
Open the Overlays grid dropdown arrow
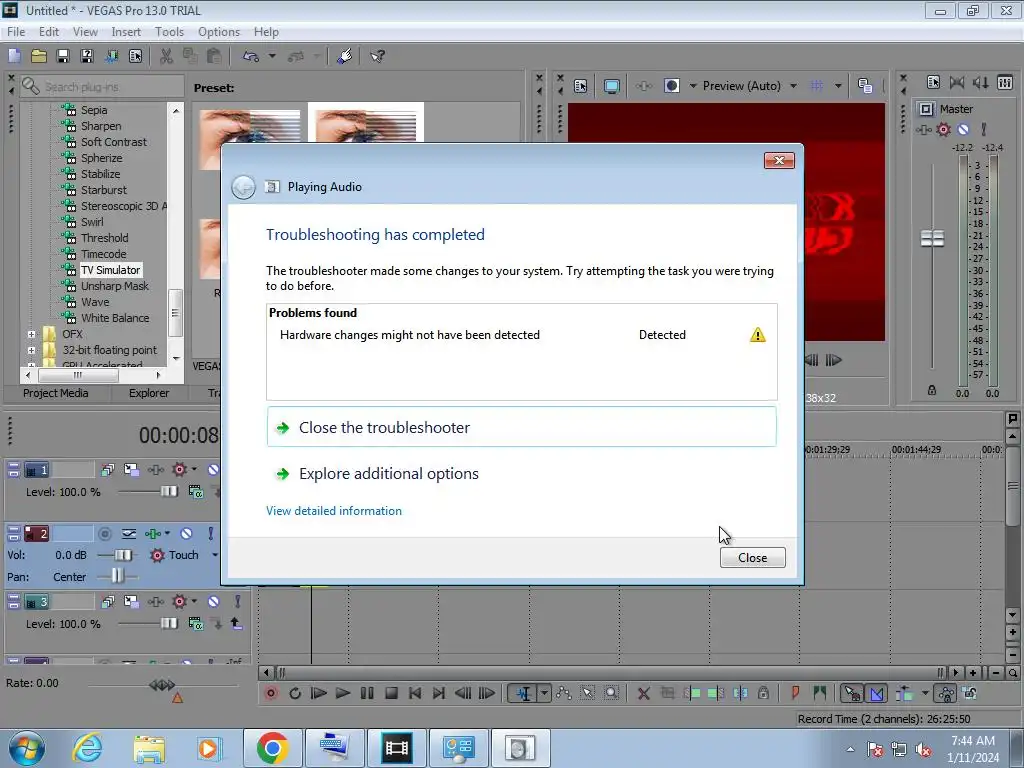click(x=838, y=86)
